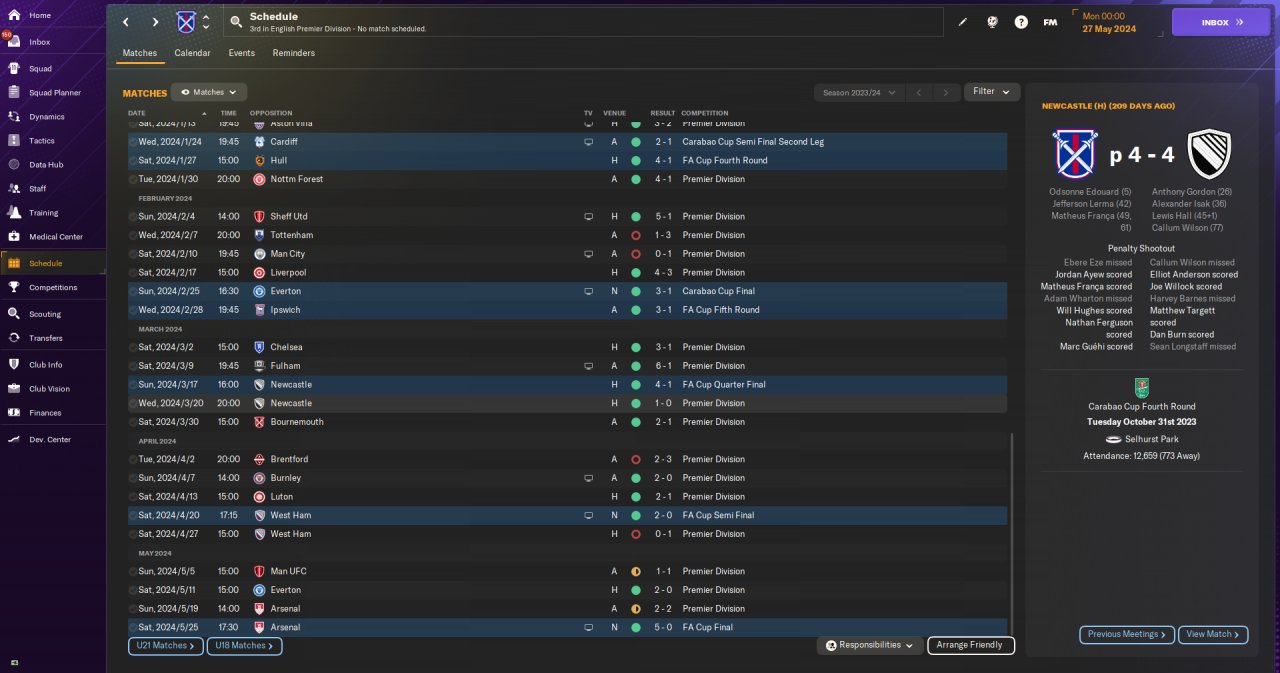Select the Everton Carabao Cup Final row
Viewport: 1280px width, 673px height.
pyautogui.click(x=567, y=291)
